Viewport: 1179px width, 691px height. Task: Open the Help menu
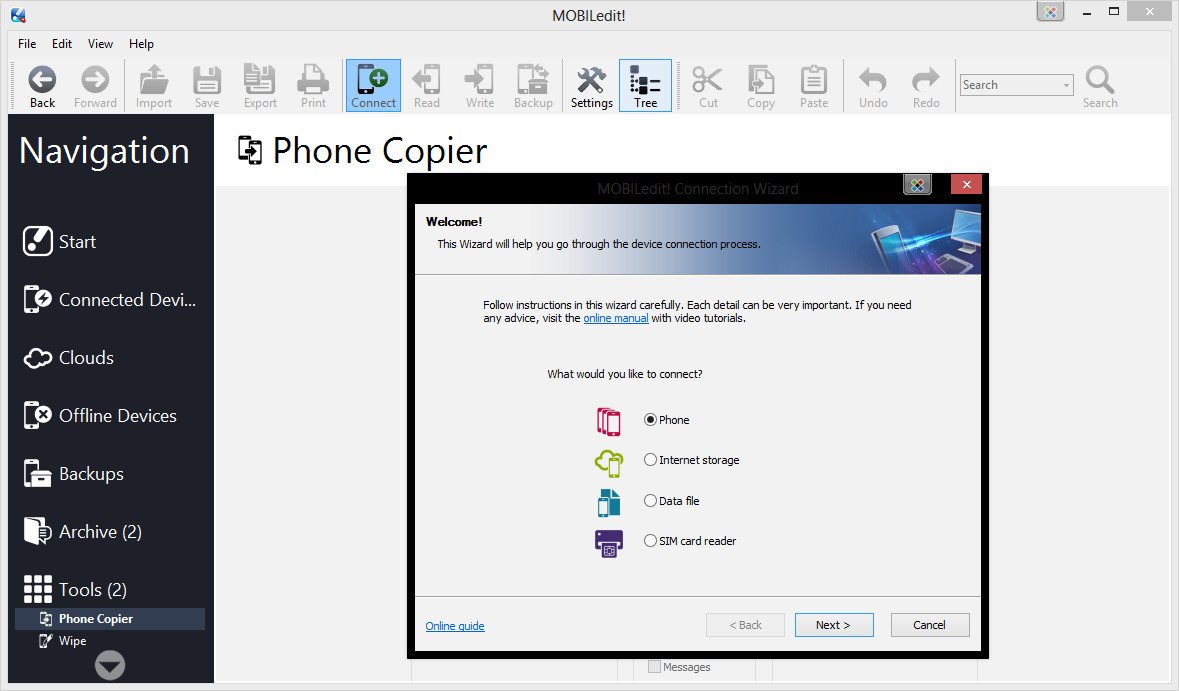pyautogui.click(x=141, y=44)
